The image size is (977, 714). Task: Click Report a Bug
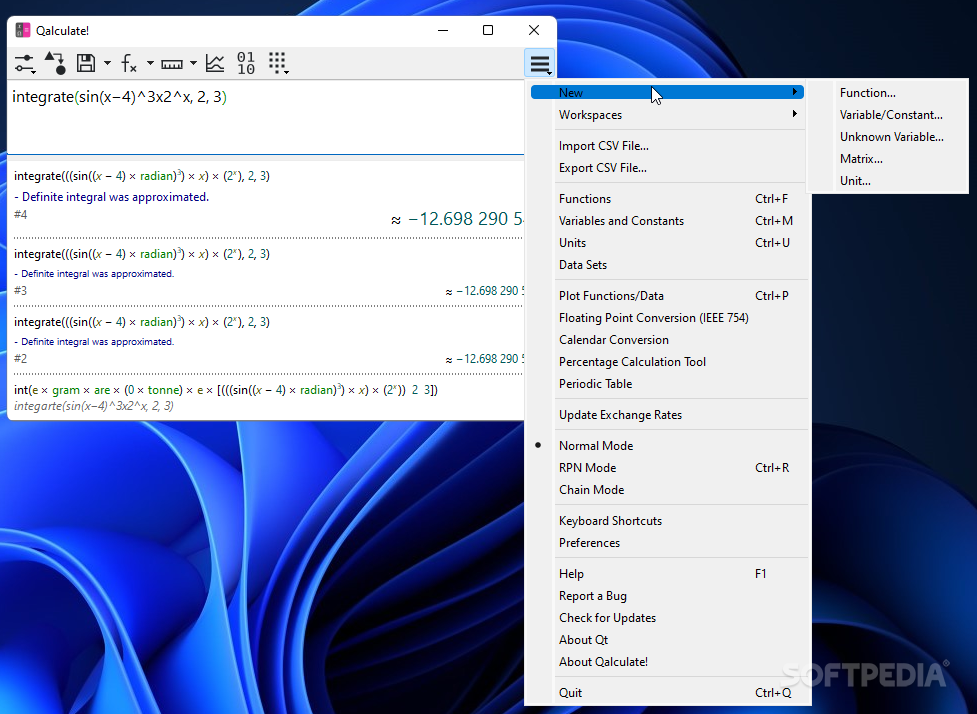pos(667,596)
